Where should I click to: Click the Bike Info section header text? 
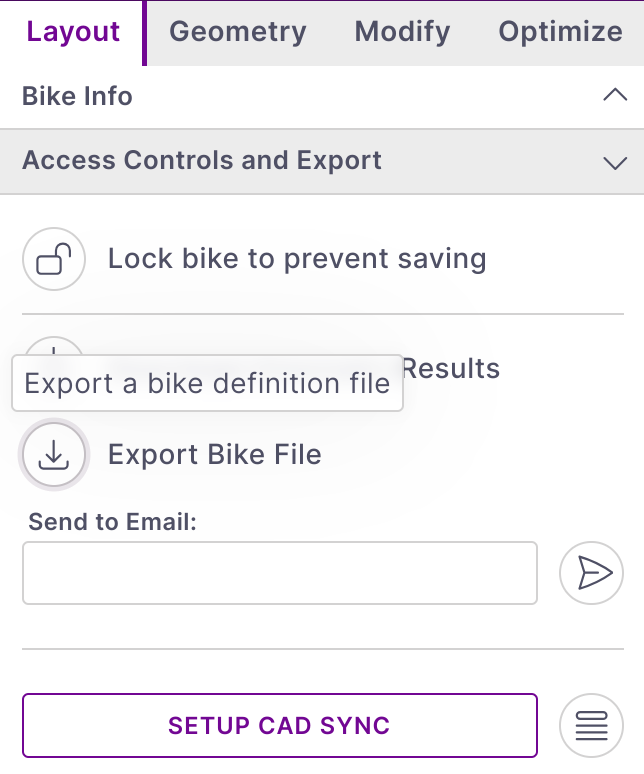pos(77,96)
